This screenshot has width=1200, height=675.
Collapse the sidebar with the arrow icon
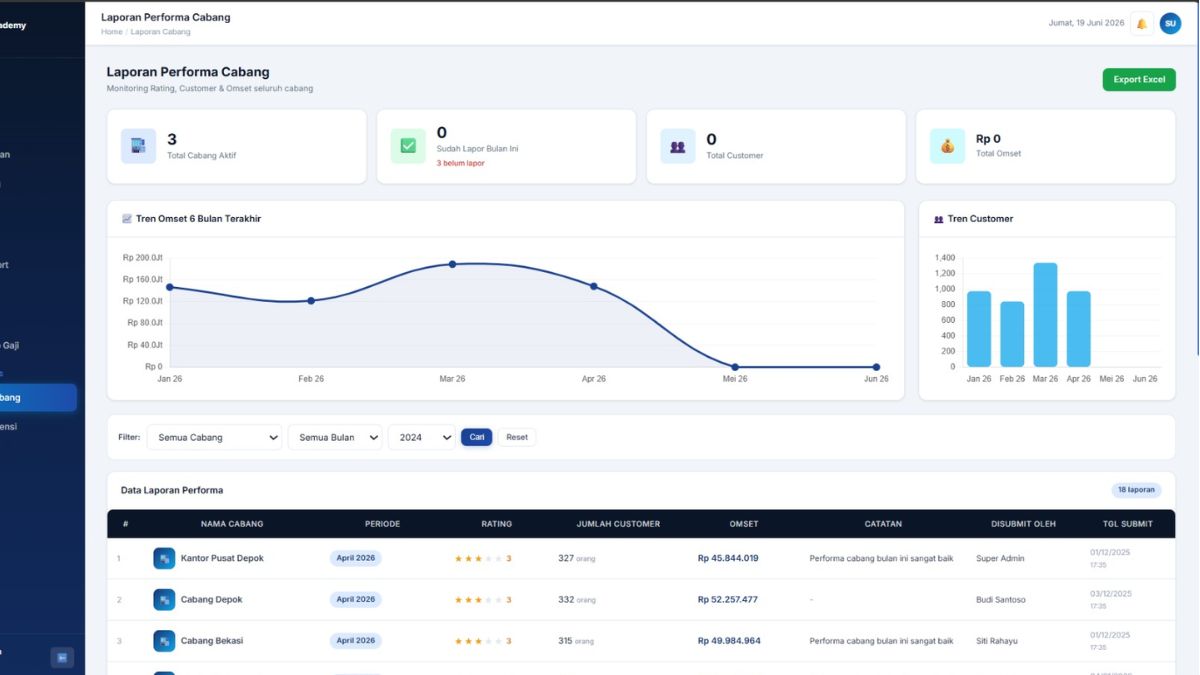[62, 657]
